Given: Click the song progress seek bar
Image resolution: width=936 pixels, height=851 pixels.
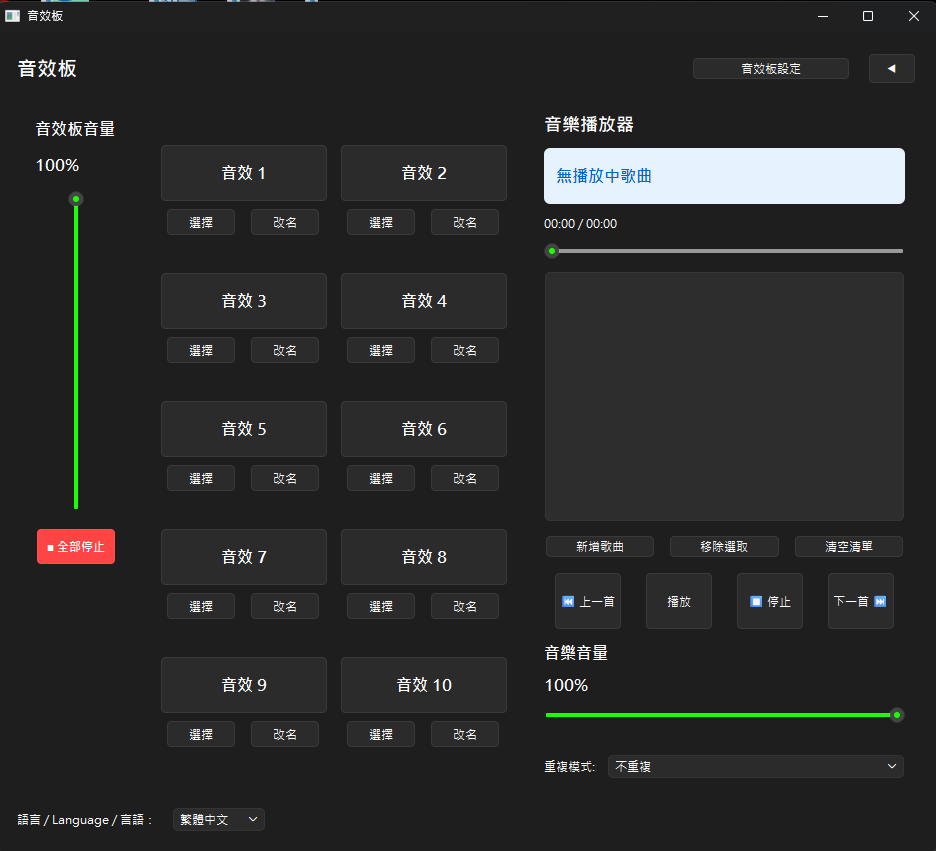Looking at the screenshot, I should 724,251.
